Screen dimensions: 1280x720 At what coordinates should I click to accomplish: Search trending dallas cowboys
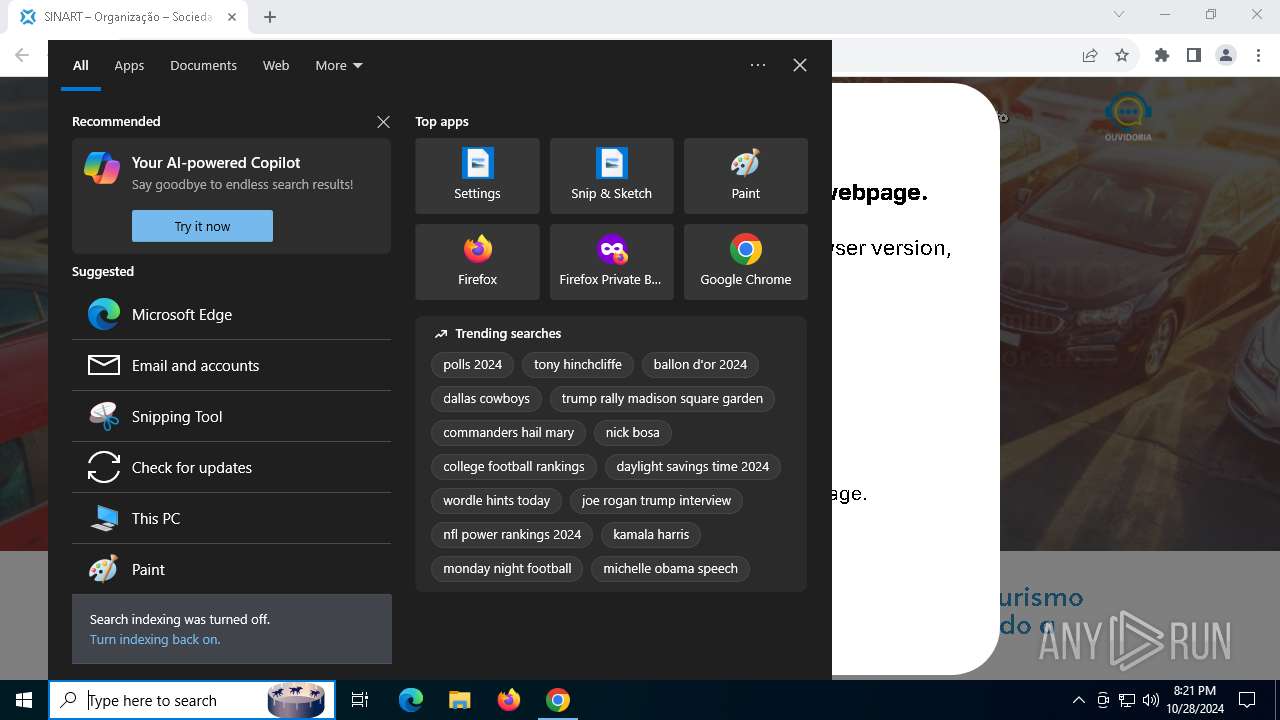click(486, 399)
